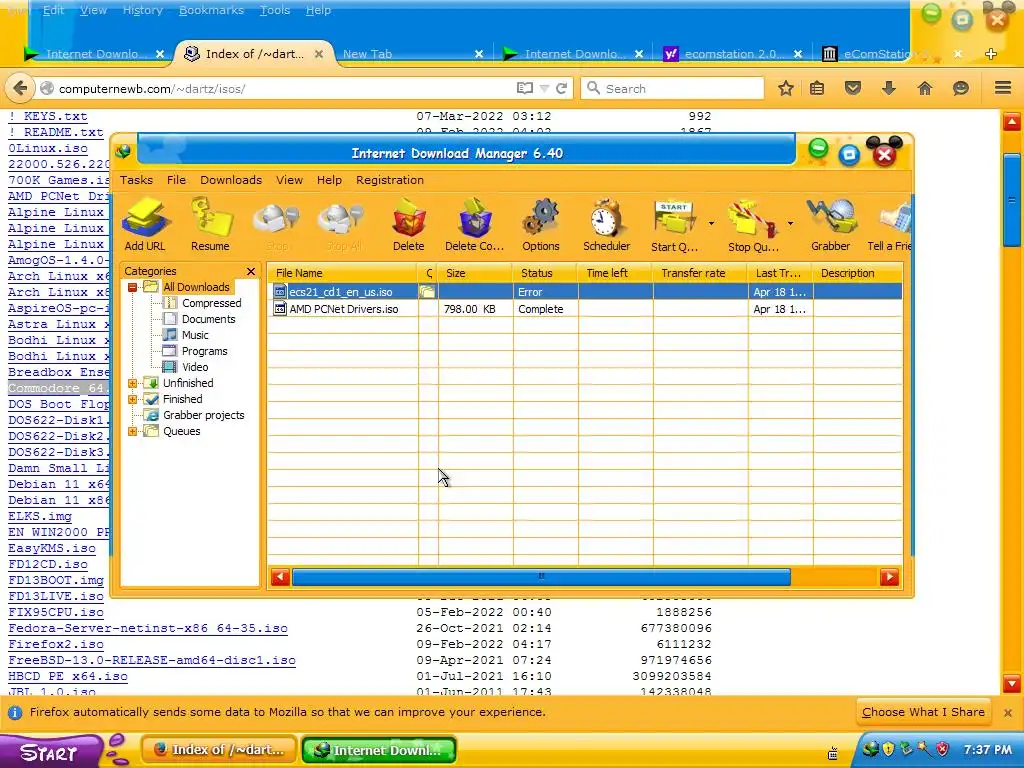Open the bookmarks list icon in Firefox
The height and width of the screenshot is (768, 1024).
pyautogui.click(x=817, y=88)
